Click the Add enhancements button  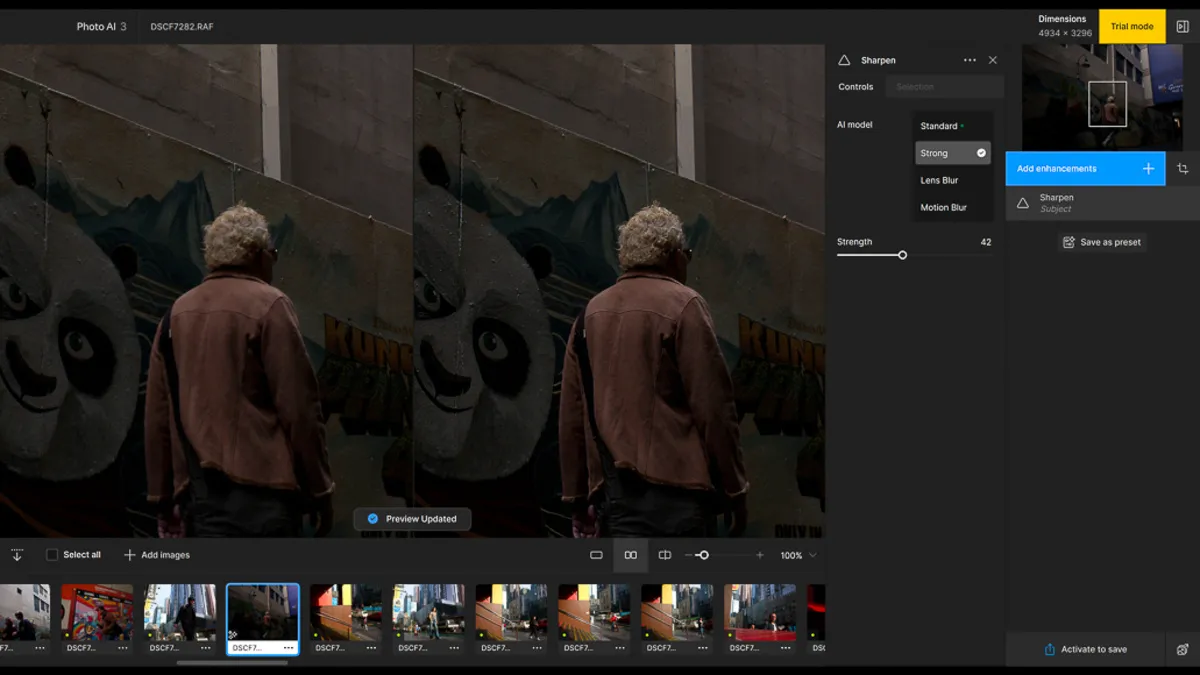(x=1085, y=168)
